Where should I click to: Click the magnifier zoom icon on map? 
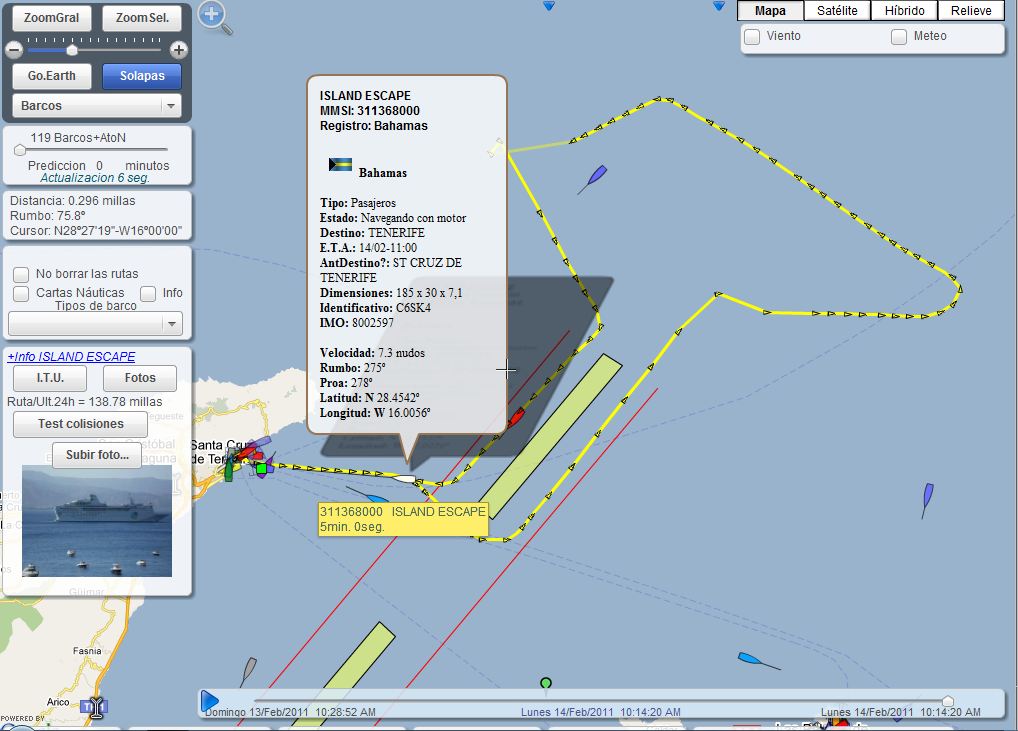(x=216, y=18)
